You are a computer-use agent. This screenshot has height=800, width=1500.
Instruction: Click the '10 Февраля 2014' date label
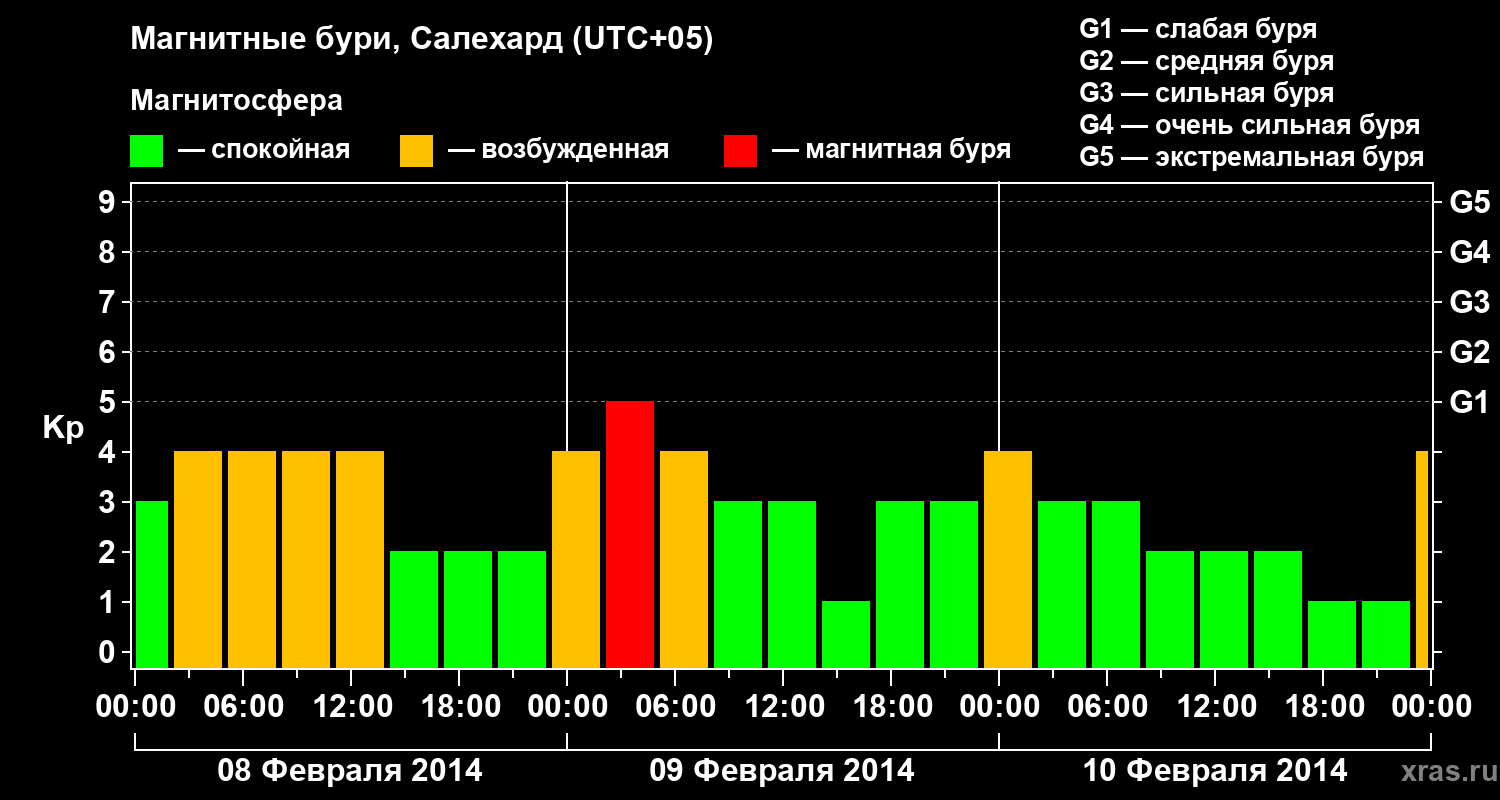(x=1215, y=771)
